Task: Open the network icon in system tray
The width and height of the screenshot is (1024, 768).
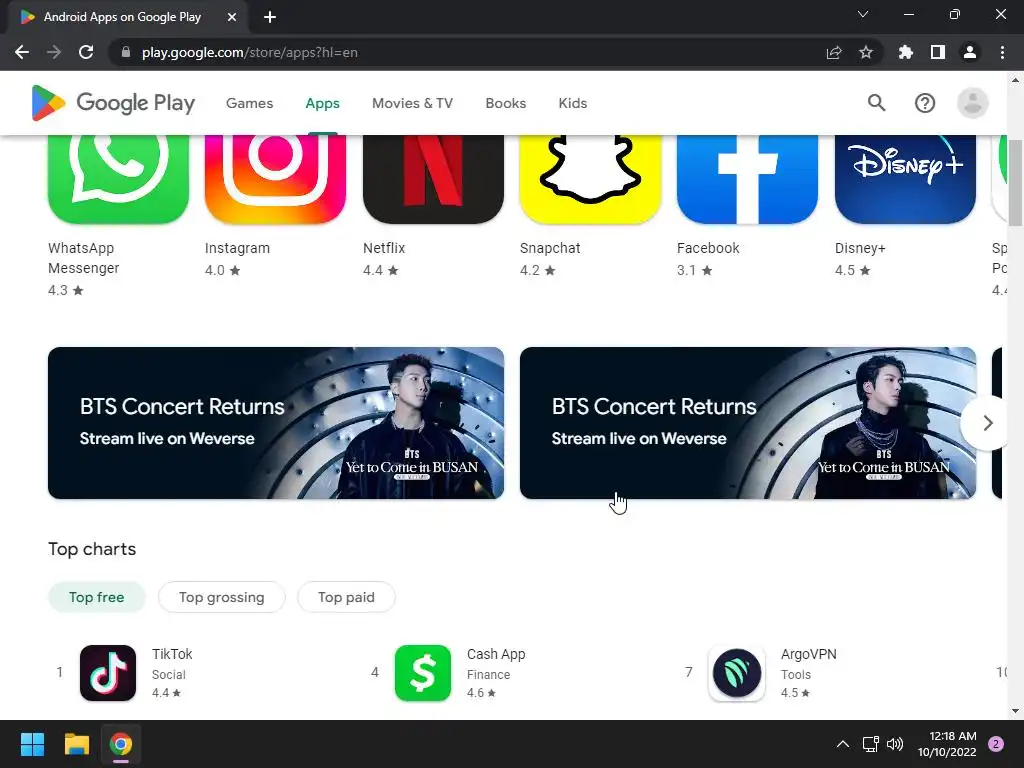Action: click(871, 744)
